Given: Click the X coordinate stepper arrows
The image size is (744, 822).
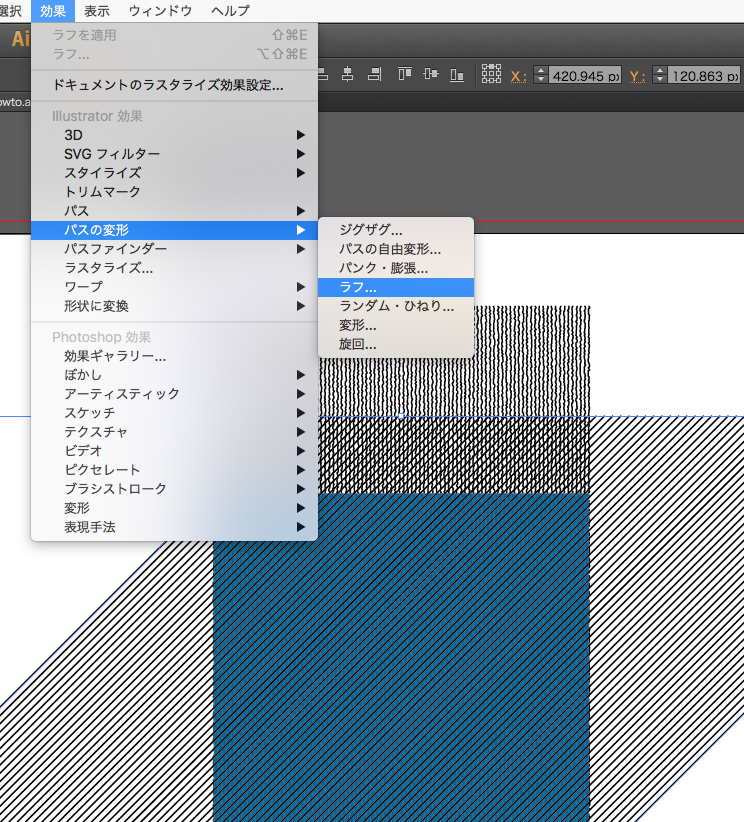Looking at the screenshot, I should pyautogui.click(x=541, y=75).
